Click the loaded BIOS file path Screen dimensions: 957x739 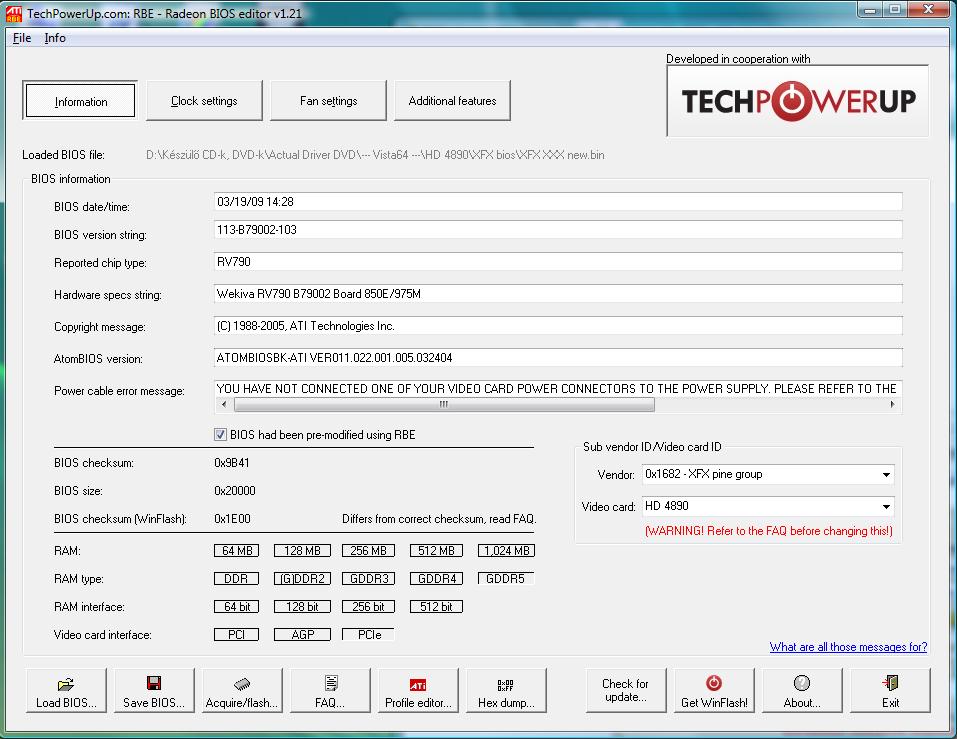point(375,155)
